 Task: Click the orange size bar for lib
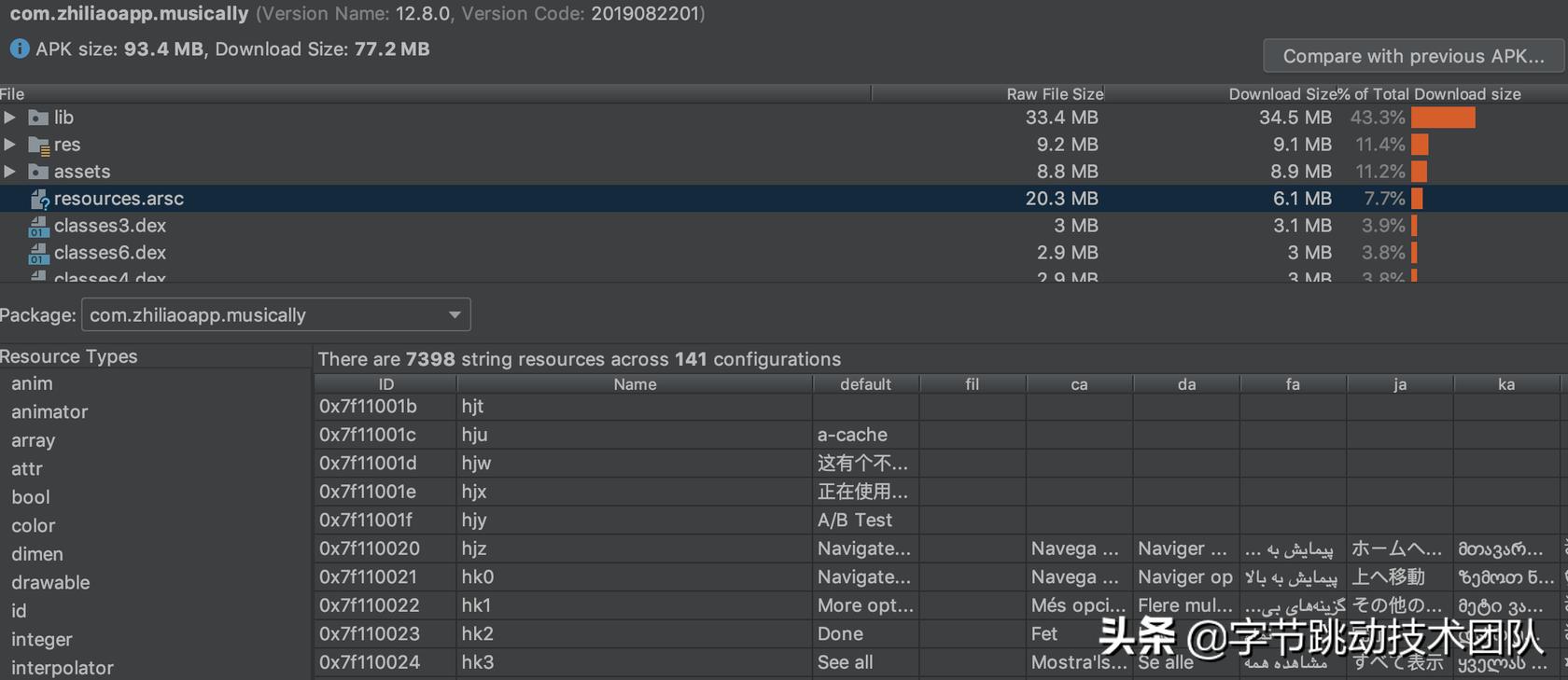pos(1443,118)
